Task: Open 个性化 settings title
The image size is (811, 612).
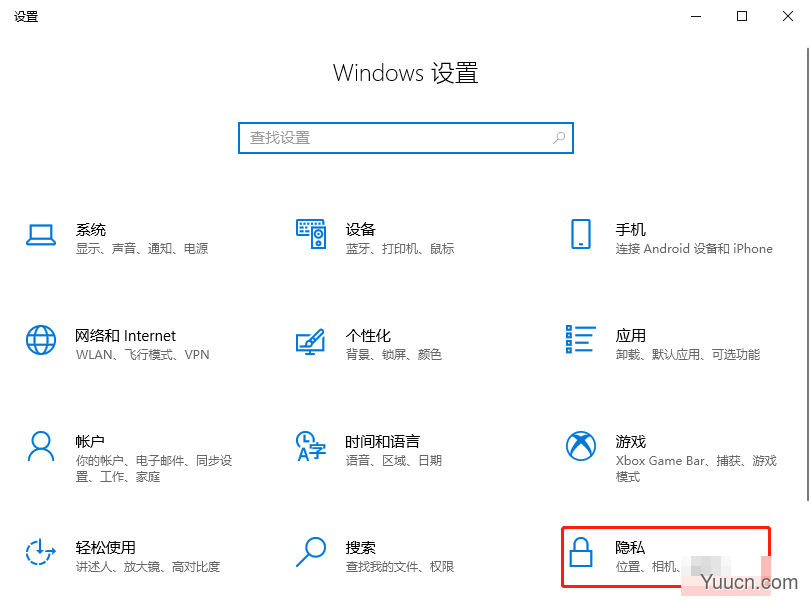Action: (368, 336)
